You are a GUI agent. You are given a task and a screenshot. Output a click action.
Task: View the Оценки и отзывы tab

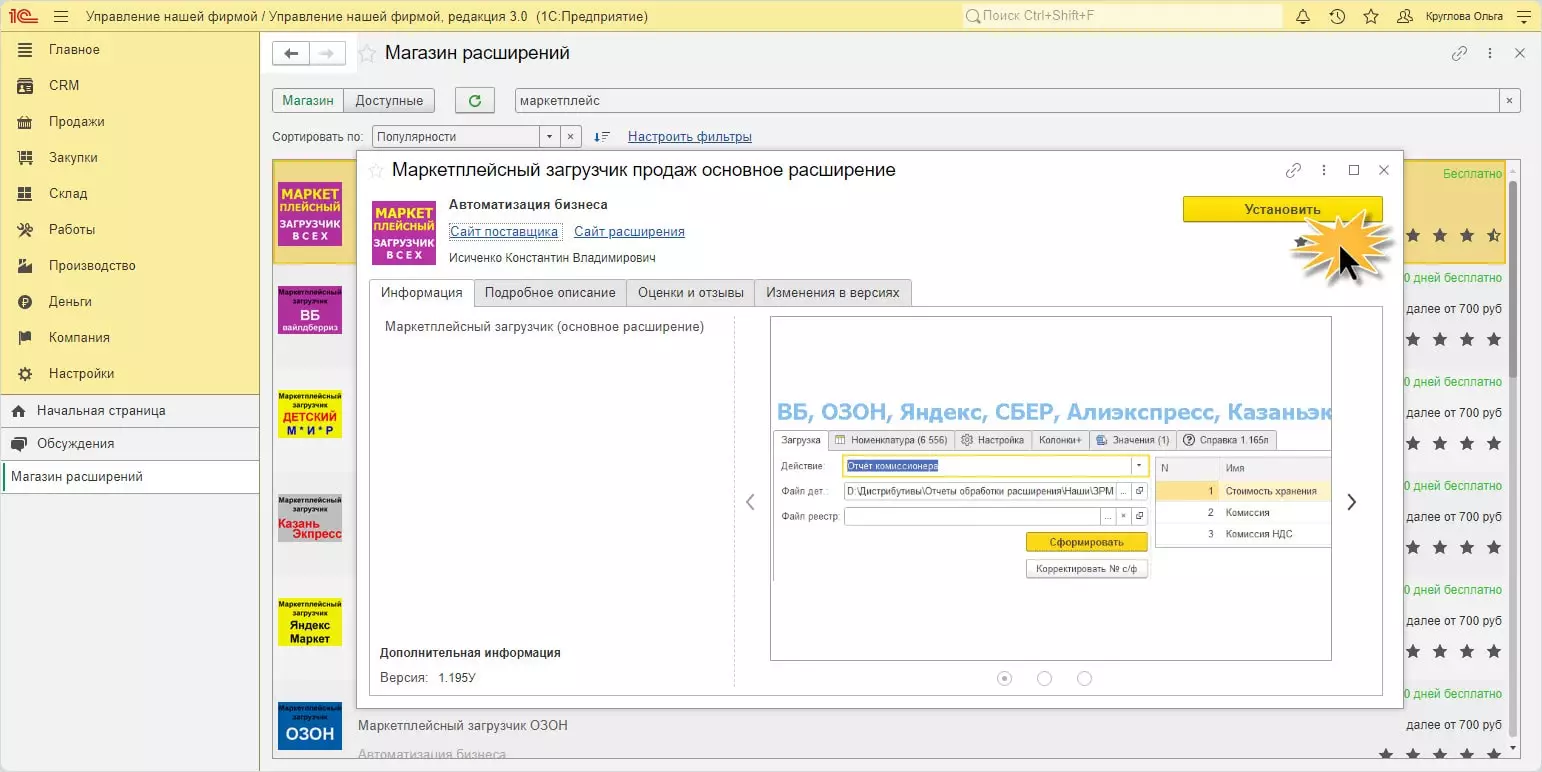click(x=691, y=293)
